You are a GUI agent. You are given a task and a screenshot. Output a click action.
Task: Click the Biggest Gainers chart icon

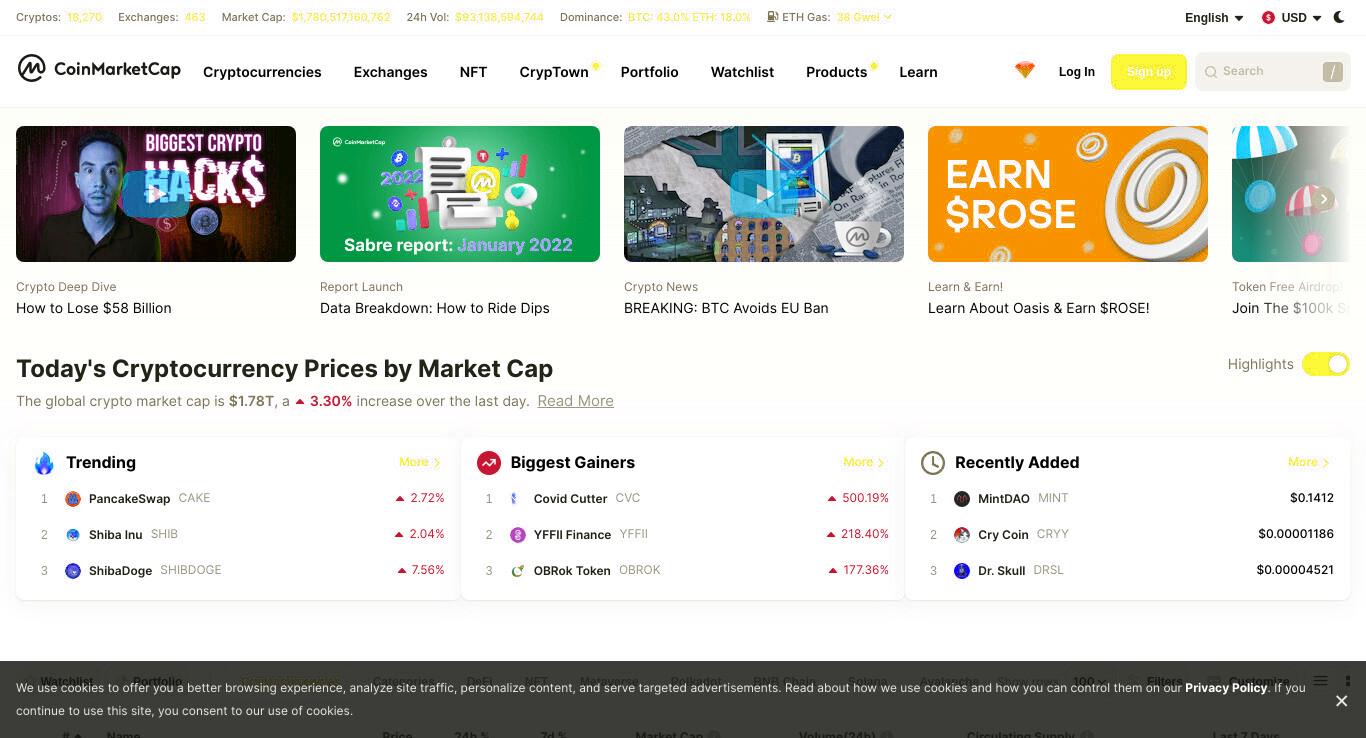pyautogui.click(x=488, y=463)
